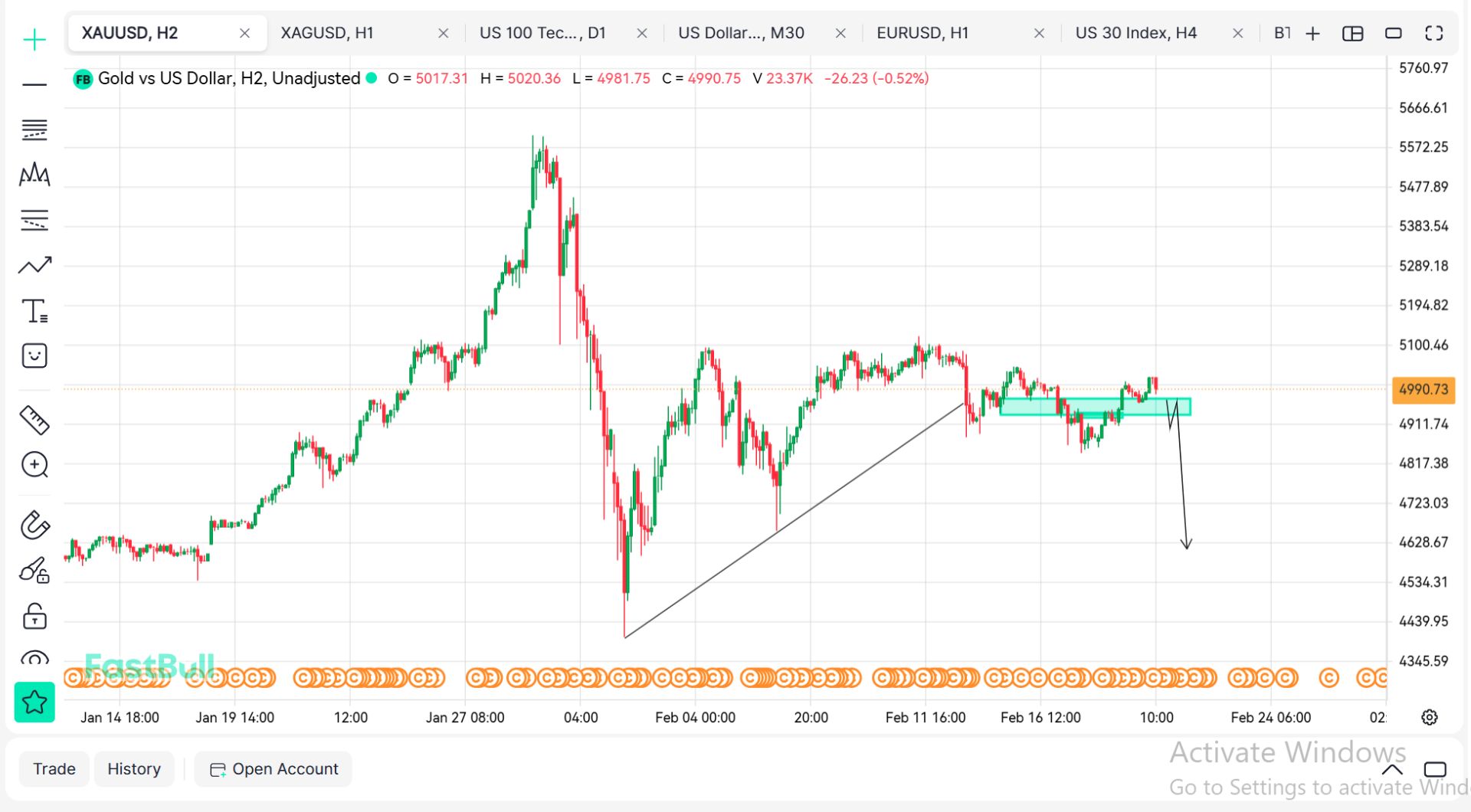Switch to the EURUSD, H1 tab

922,33
